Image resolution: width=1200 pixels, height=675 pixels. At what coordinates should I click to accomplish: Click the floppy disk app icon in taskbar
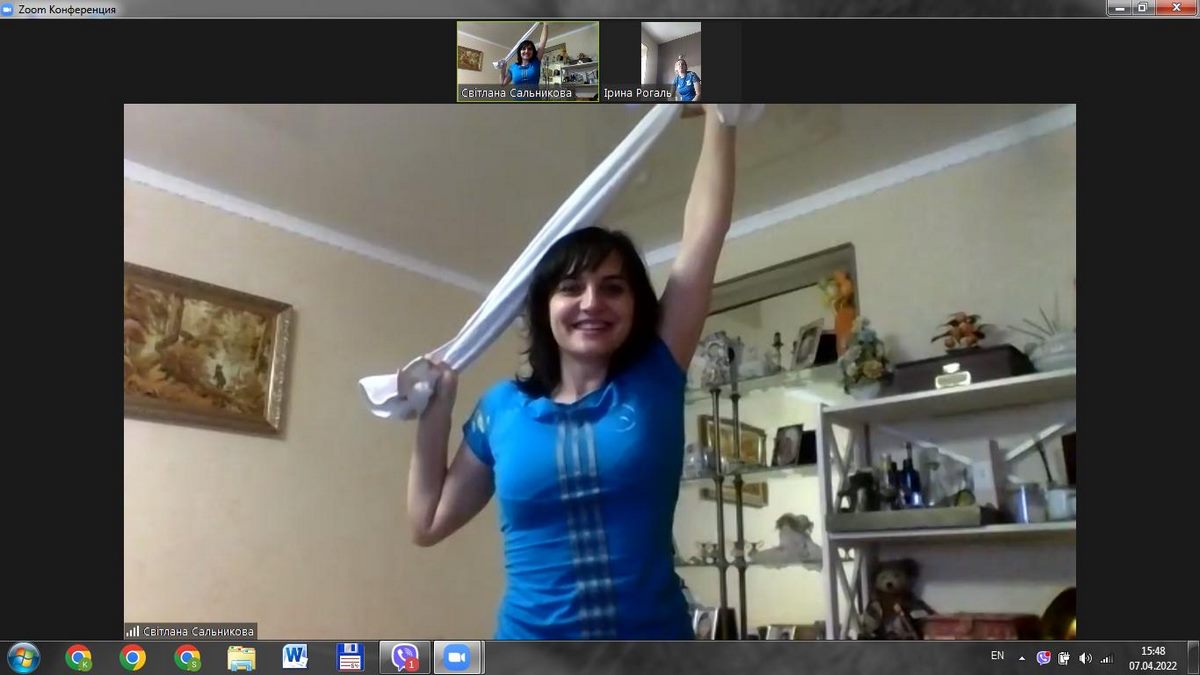pos(350,657)
